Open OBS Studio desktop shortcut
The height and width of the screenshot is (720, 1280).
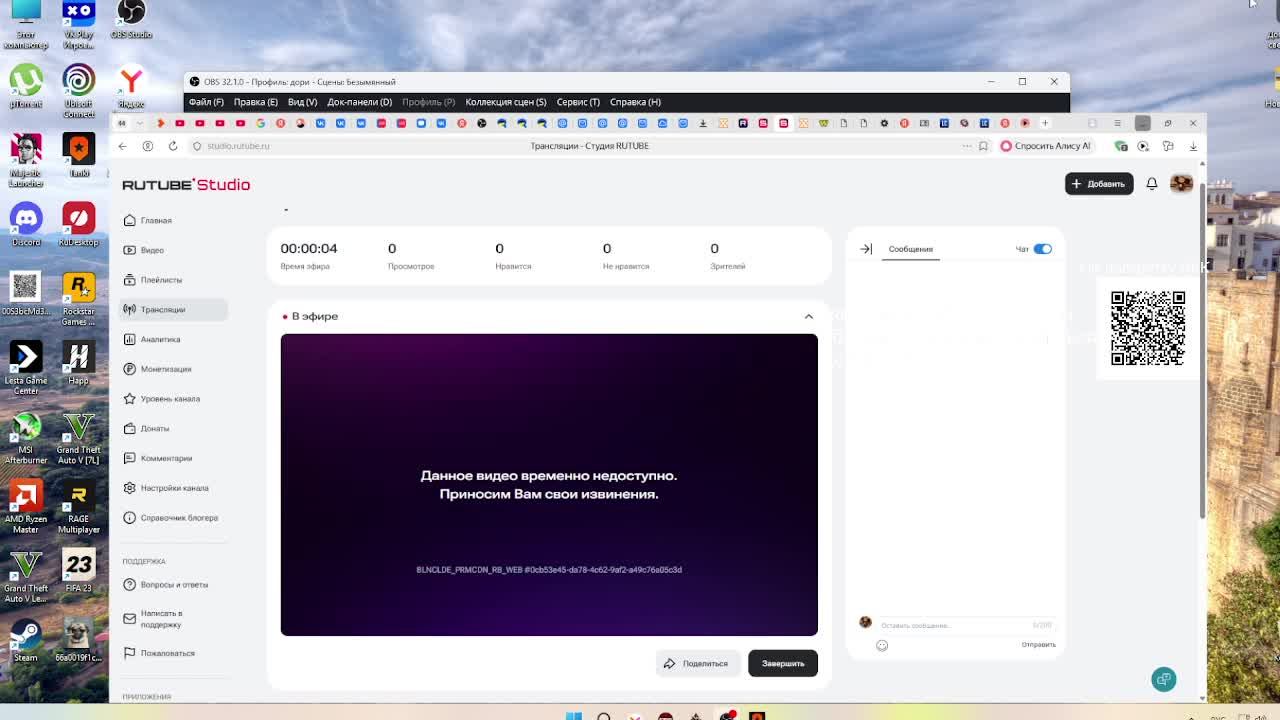point(131,20)
